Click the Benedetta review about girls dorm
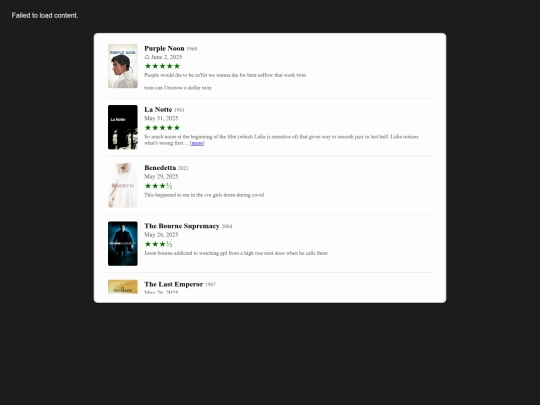The image size is (540, 405). tap(204, 195)
